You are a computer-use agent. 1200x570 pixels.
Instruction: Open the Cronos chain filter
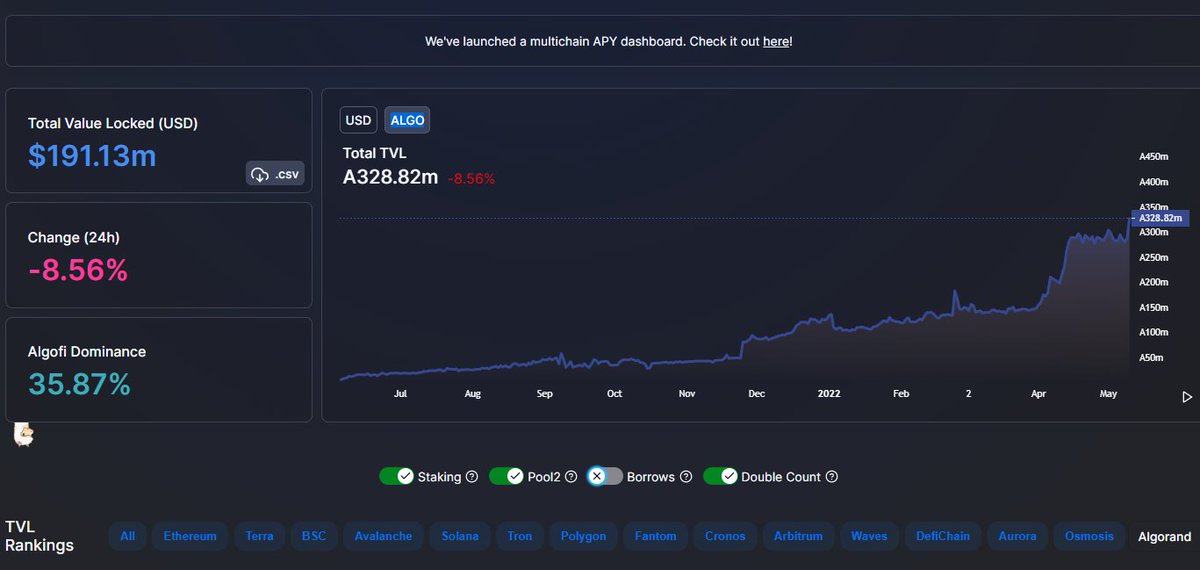click(x=725, y=536)
